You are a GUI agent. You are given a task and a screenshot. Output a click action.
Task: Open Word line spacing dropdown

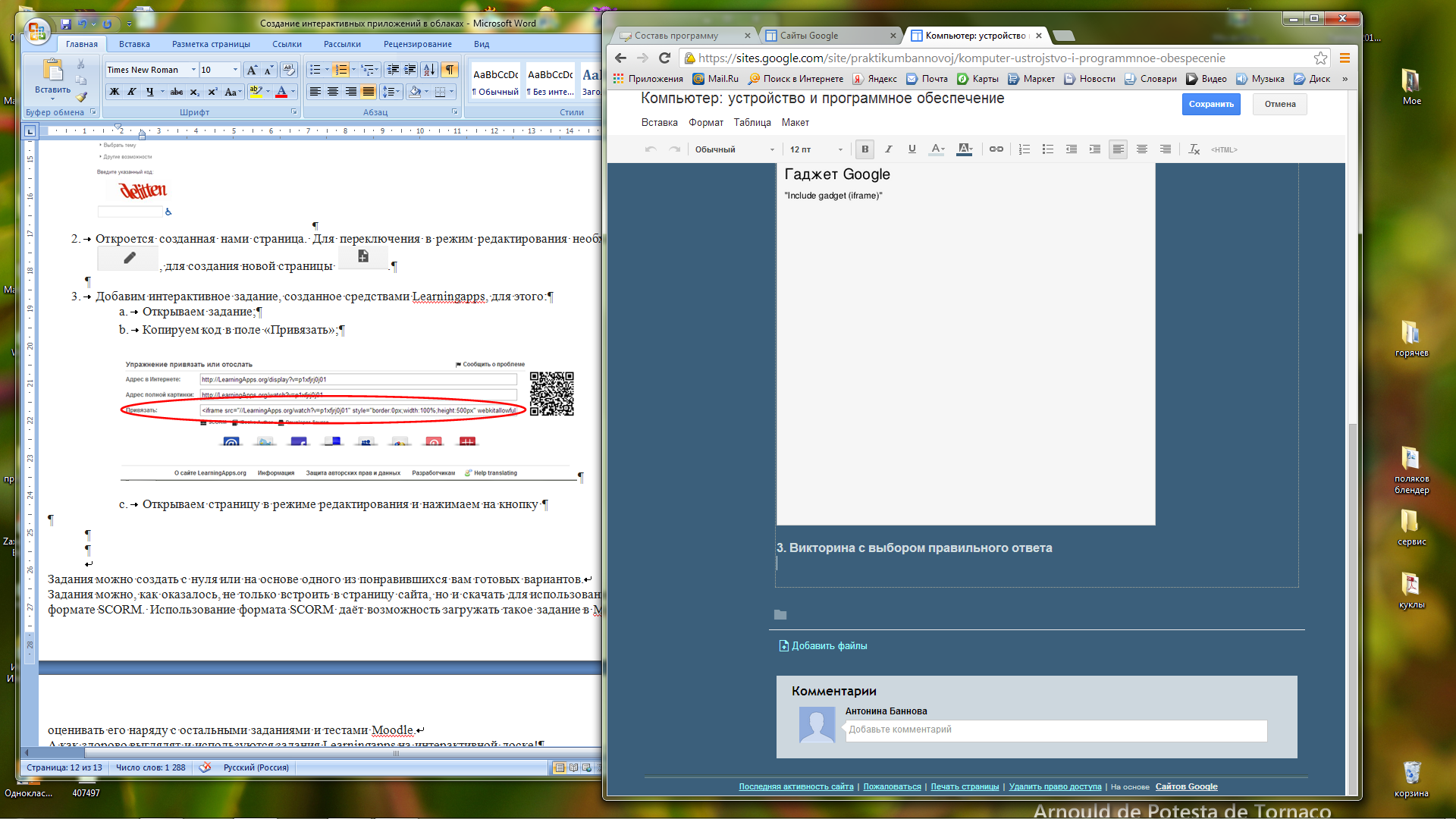pos(391,92)
